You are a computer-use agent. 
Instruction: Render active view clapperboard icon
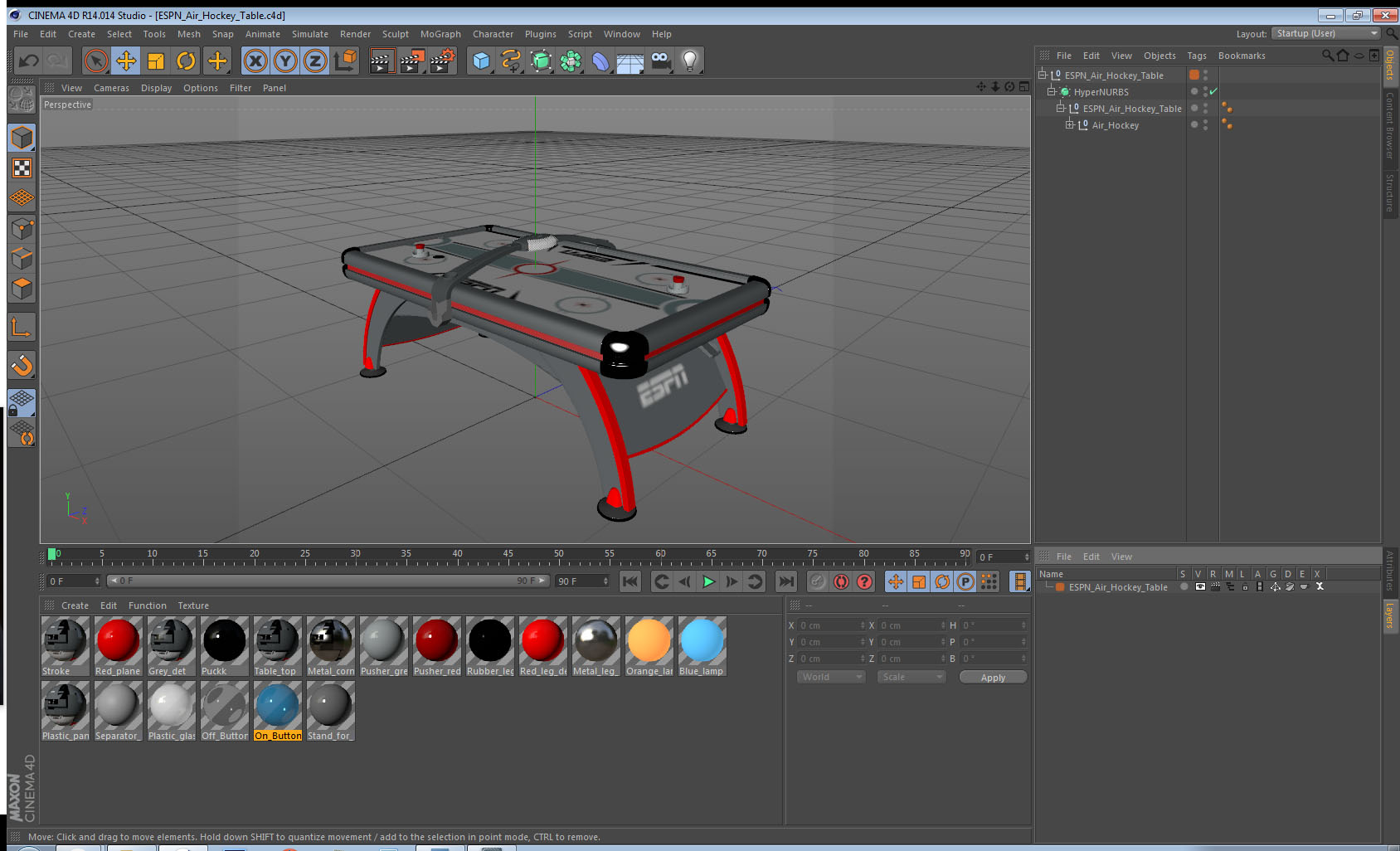(382, 61)
